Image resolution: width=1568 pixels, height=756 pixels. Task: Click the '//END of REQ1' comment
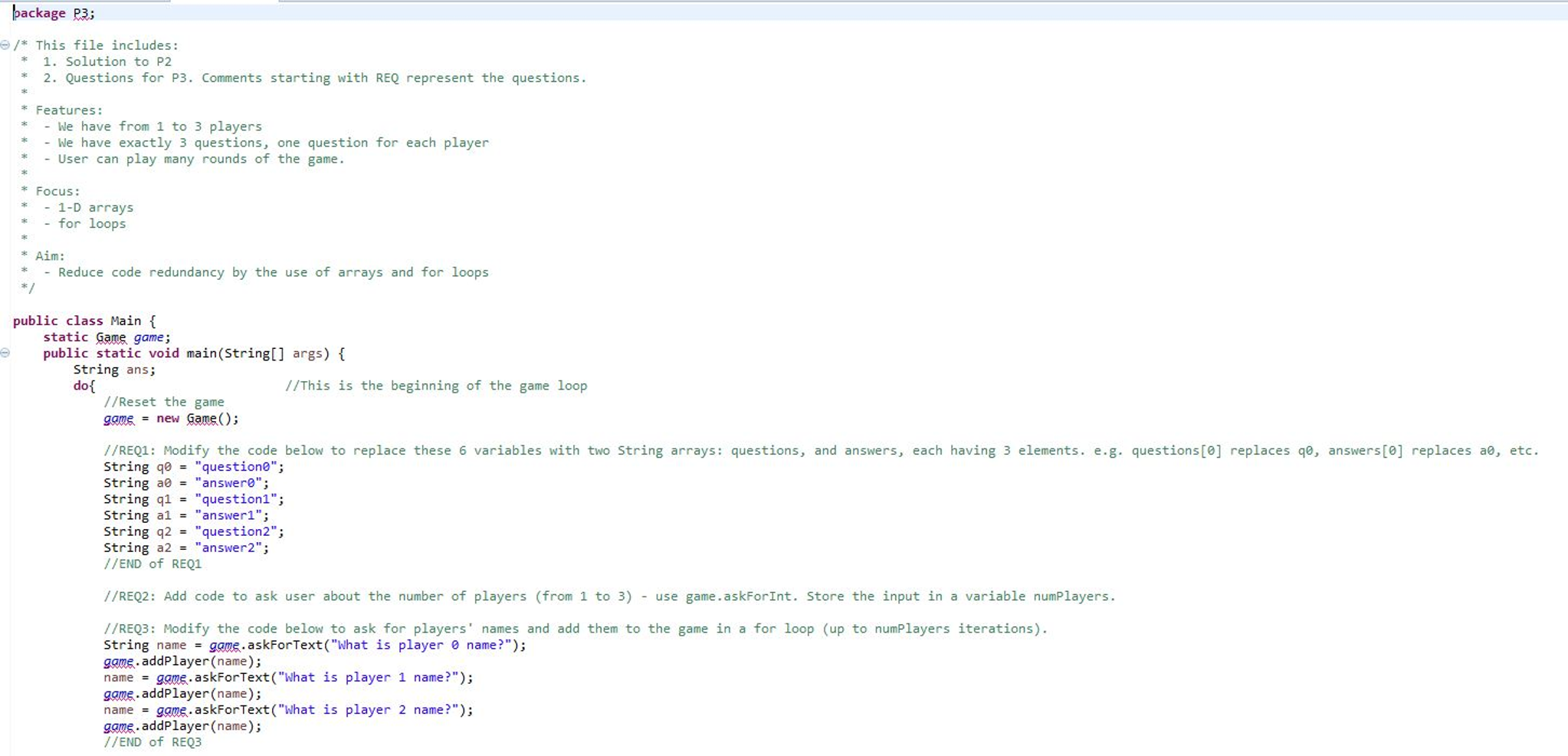click(x=153, y=564)
